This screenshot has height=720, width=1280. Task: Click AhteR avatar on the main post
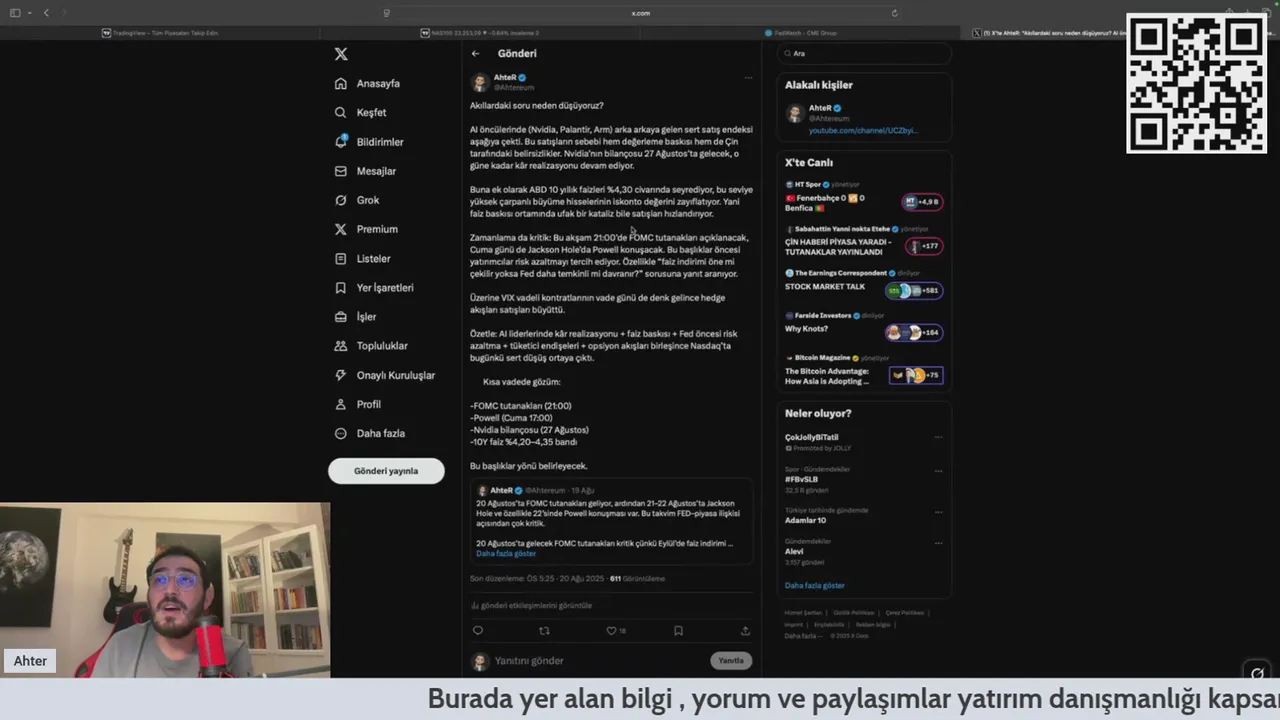click(x=479, y=82)
